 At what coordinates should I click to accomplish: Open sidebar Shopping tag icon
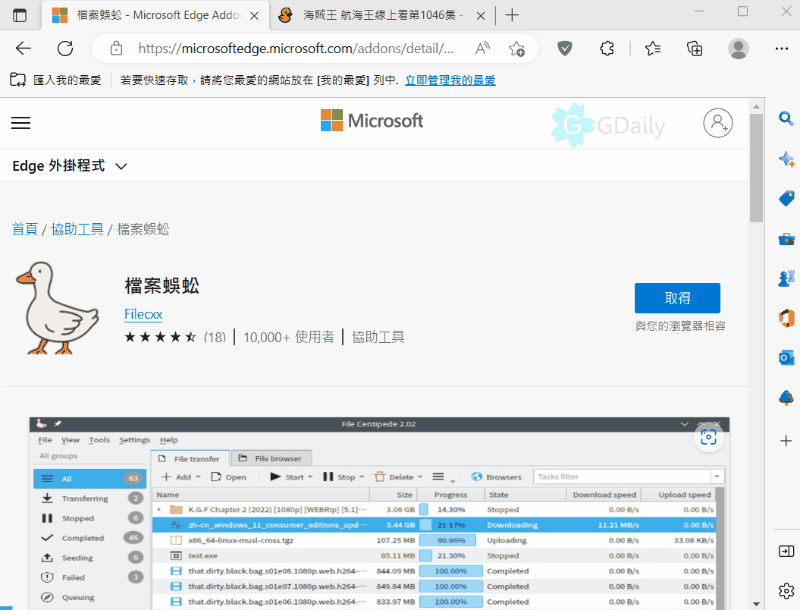click(x=786, y=198)
